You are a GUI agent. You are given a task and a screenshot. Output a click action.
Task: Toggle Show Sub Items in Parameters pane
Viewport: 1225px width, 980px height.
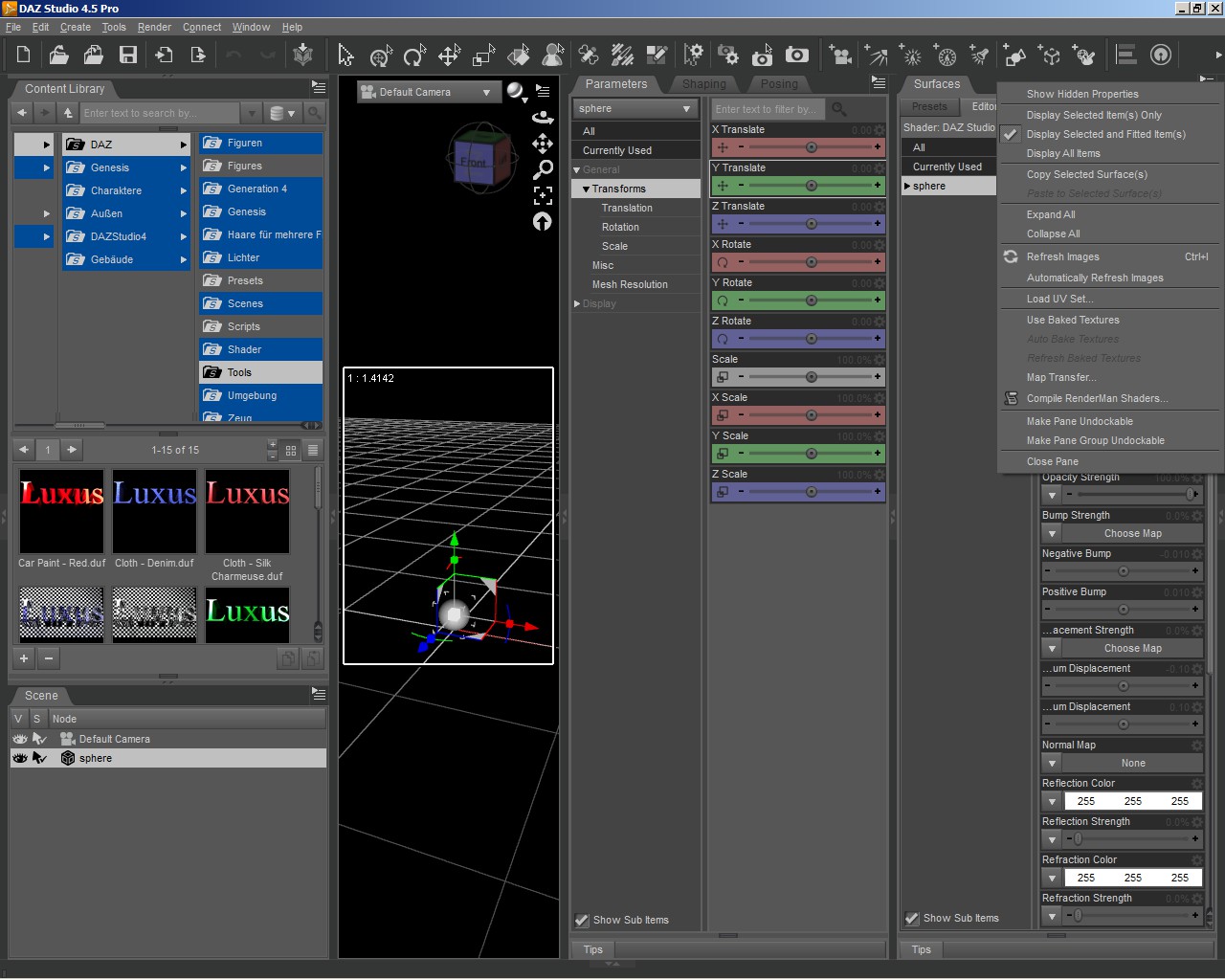(582, 921)
